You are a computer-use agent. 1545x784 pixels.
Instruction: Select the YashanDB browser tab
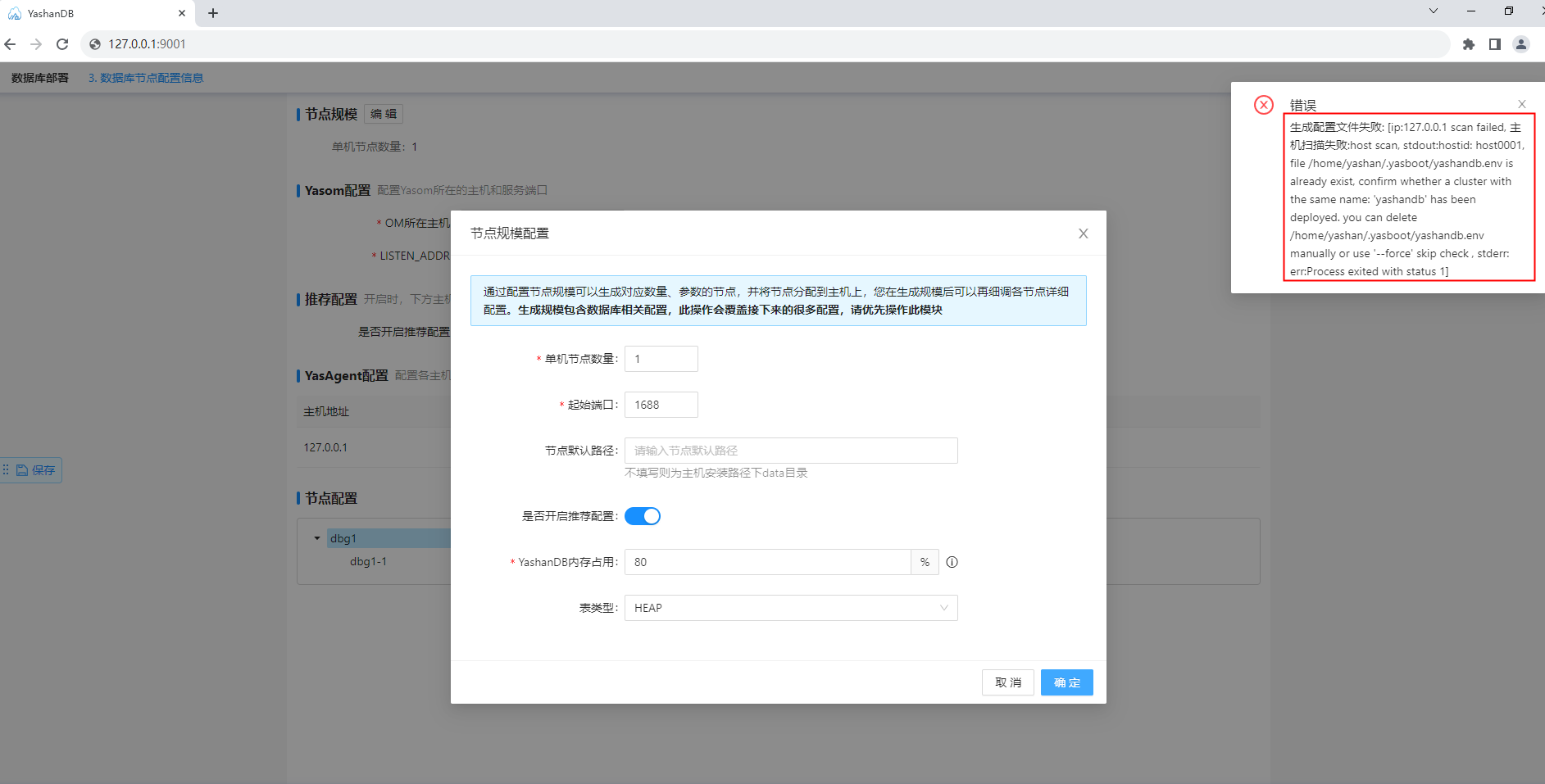coord(97,13)
